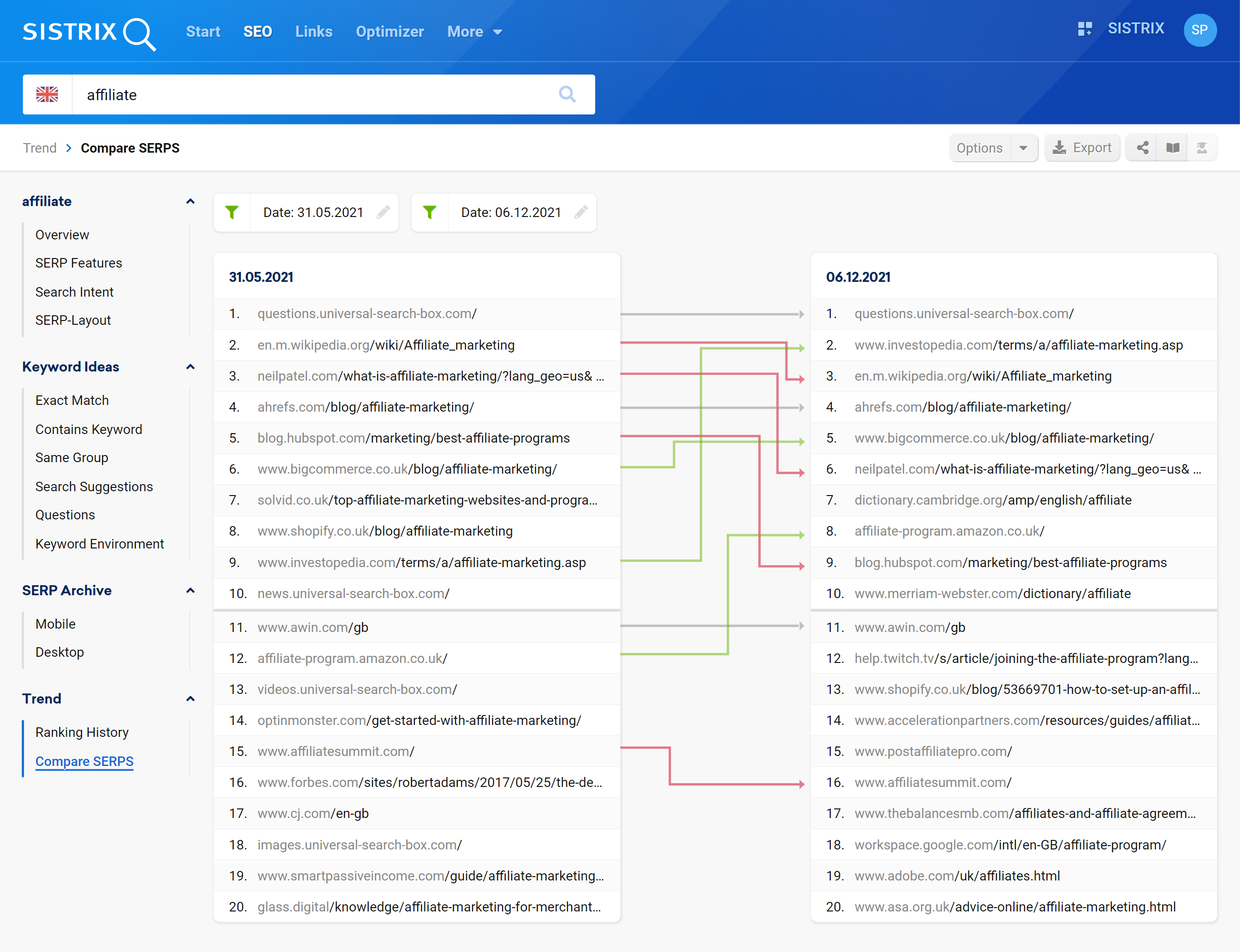The height and width of the screenshot is (952, 1240).
Task: Open SERP-Layout page
Action: (73, 320)
